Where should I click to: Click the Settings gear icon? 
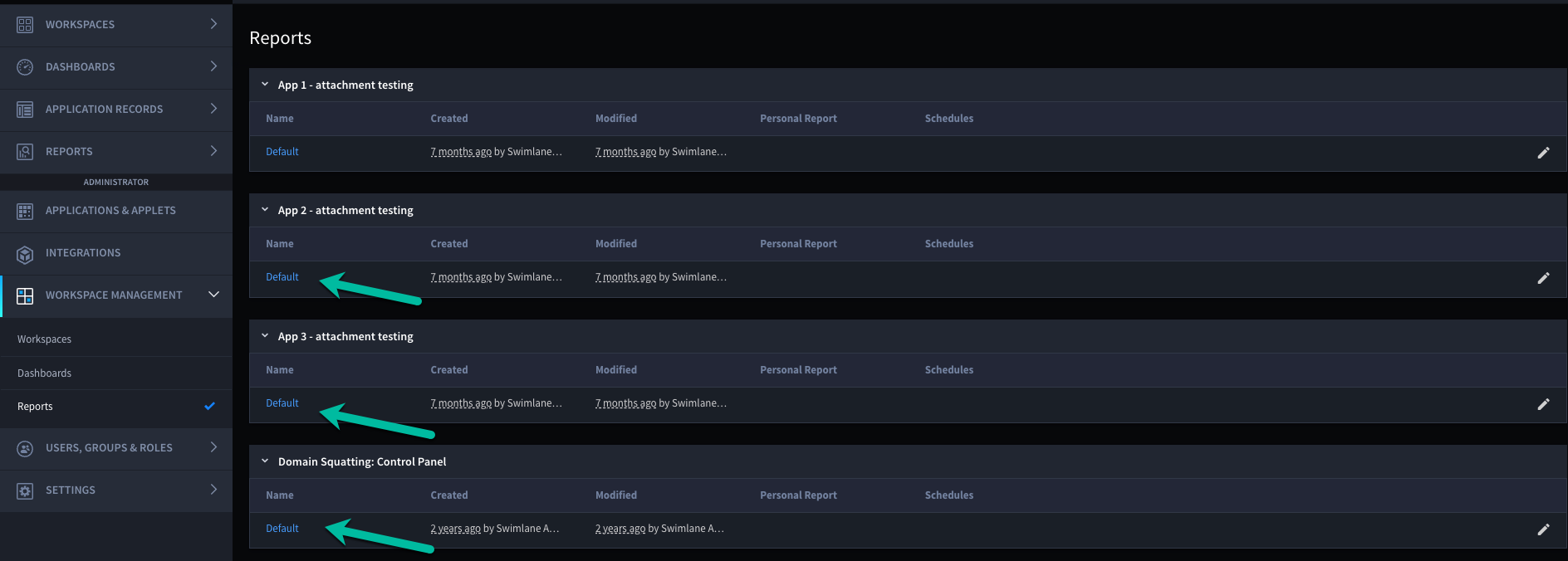[25, 490]
